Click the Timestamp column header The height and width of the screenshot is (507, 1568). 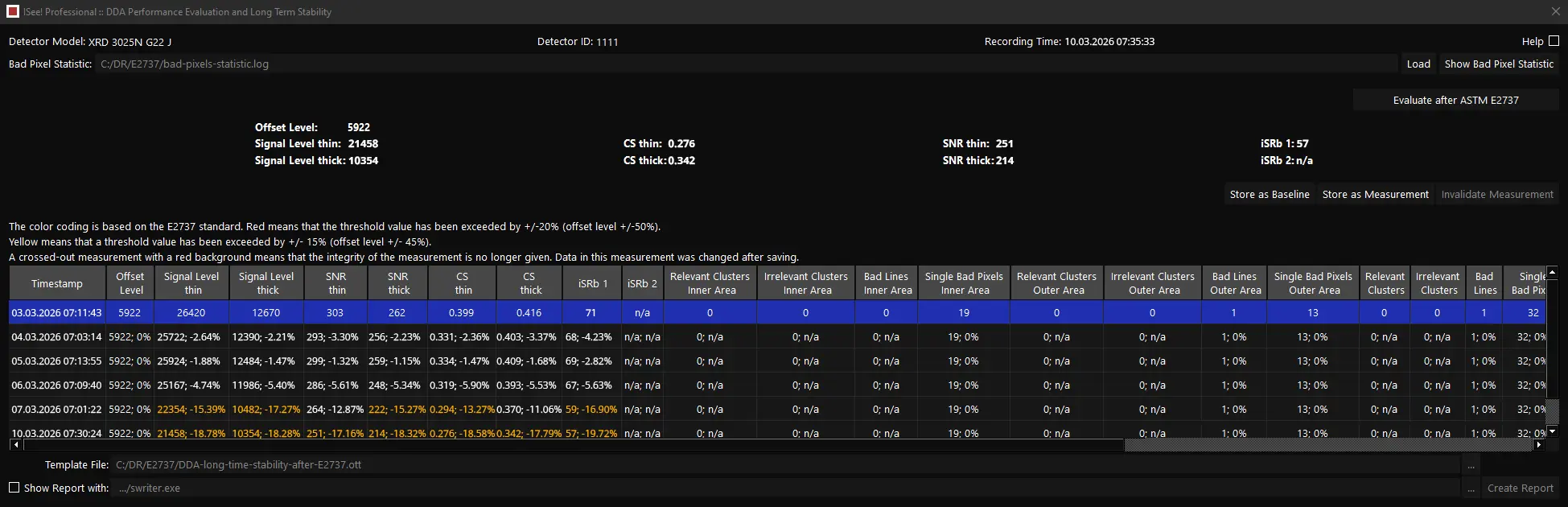point(57,283)
